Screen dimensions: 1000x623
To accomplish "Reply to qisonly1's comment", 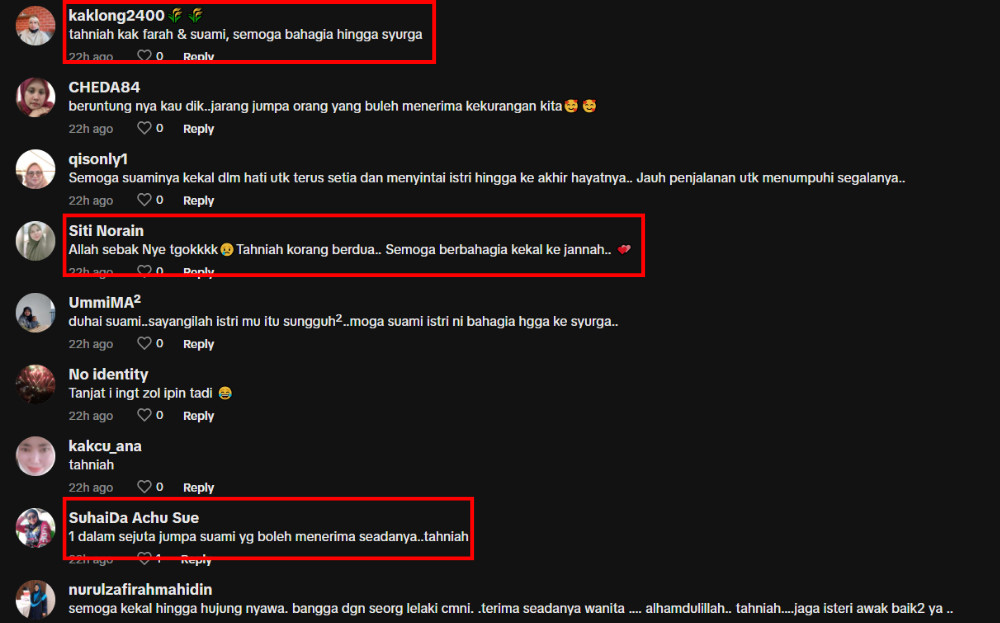I will pyautogui.click(x=198, y=201).
